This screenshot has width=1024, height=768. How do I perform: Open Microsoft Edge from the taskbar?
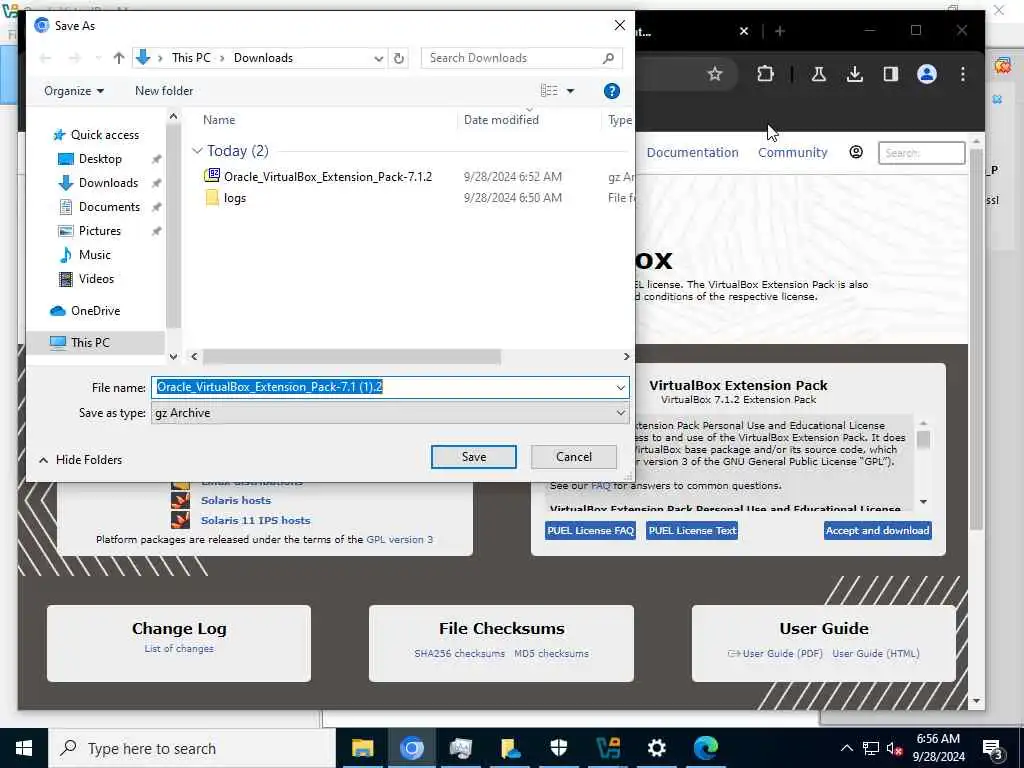(705, 748)
